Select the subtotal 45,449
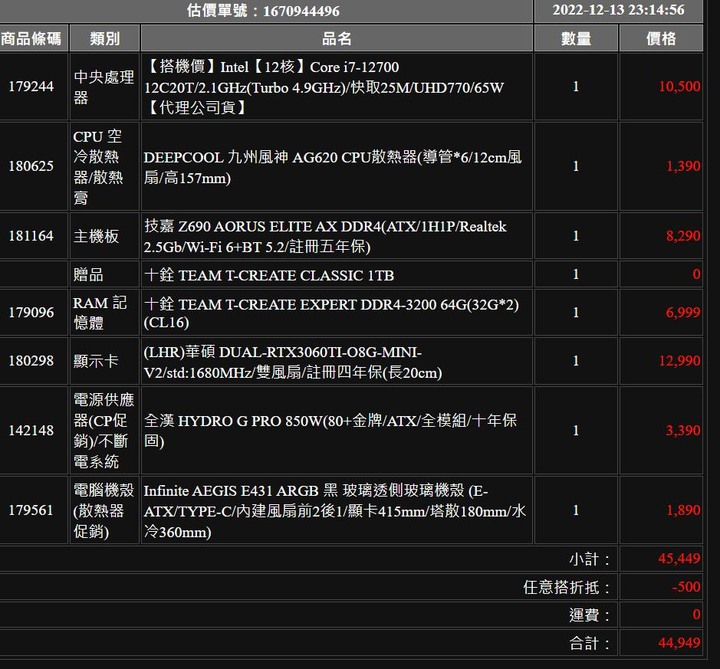This screenshot has height=669, width=720. 680,559
